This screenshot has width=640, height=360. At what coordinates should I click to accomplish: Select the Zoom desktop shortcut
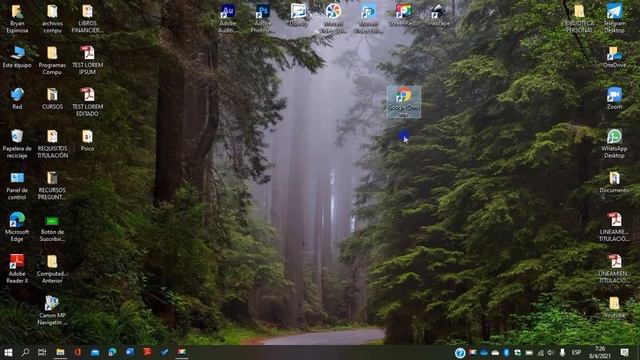(x=614, y=98)
